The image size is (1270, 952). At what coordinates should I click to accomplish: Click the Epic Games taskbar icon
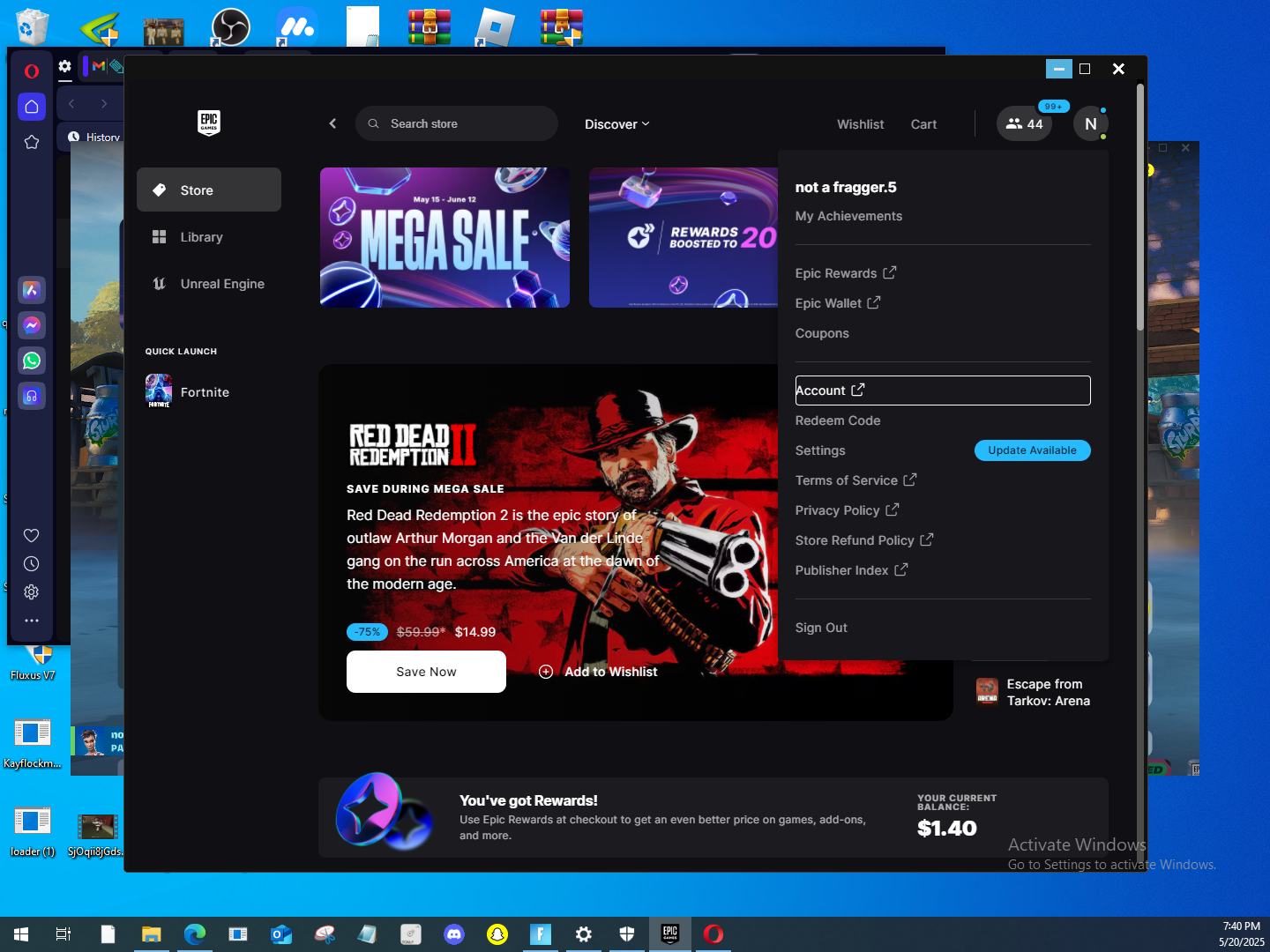(x=670, y=934)
